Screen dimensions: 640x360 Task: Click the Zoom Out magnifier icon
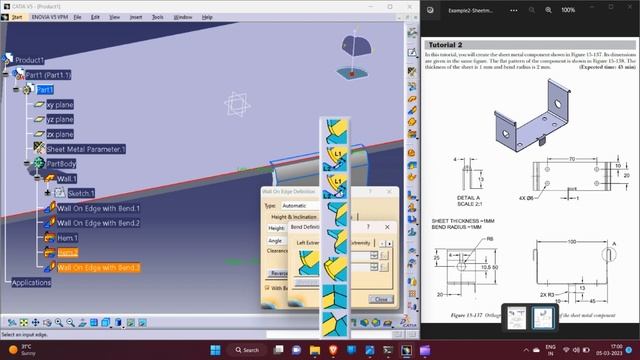point(71,323)
